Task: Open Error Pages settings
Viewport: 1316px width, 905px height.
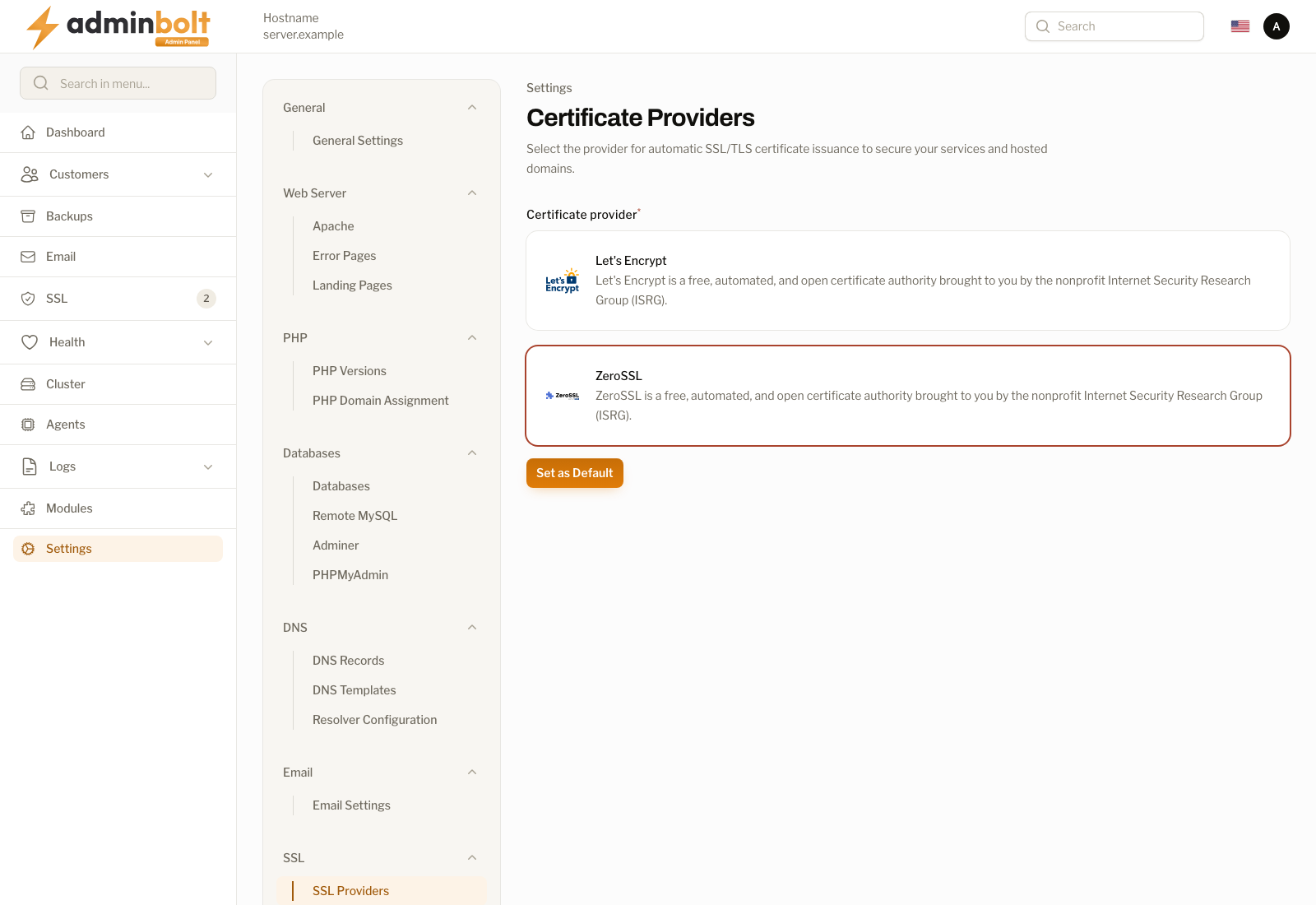Action: (344, 256)
